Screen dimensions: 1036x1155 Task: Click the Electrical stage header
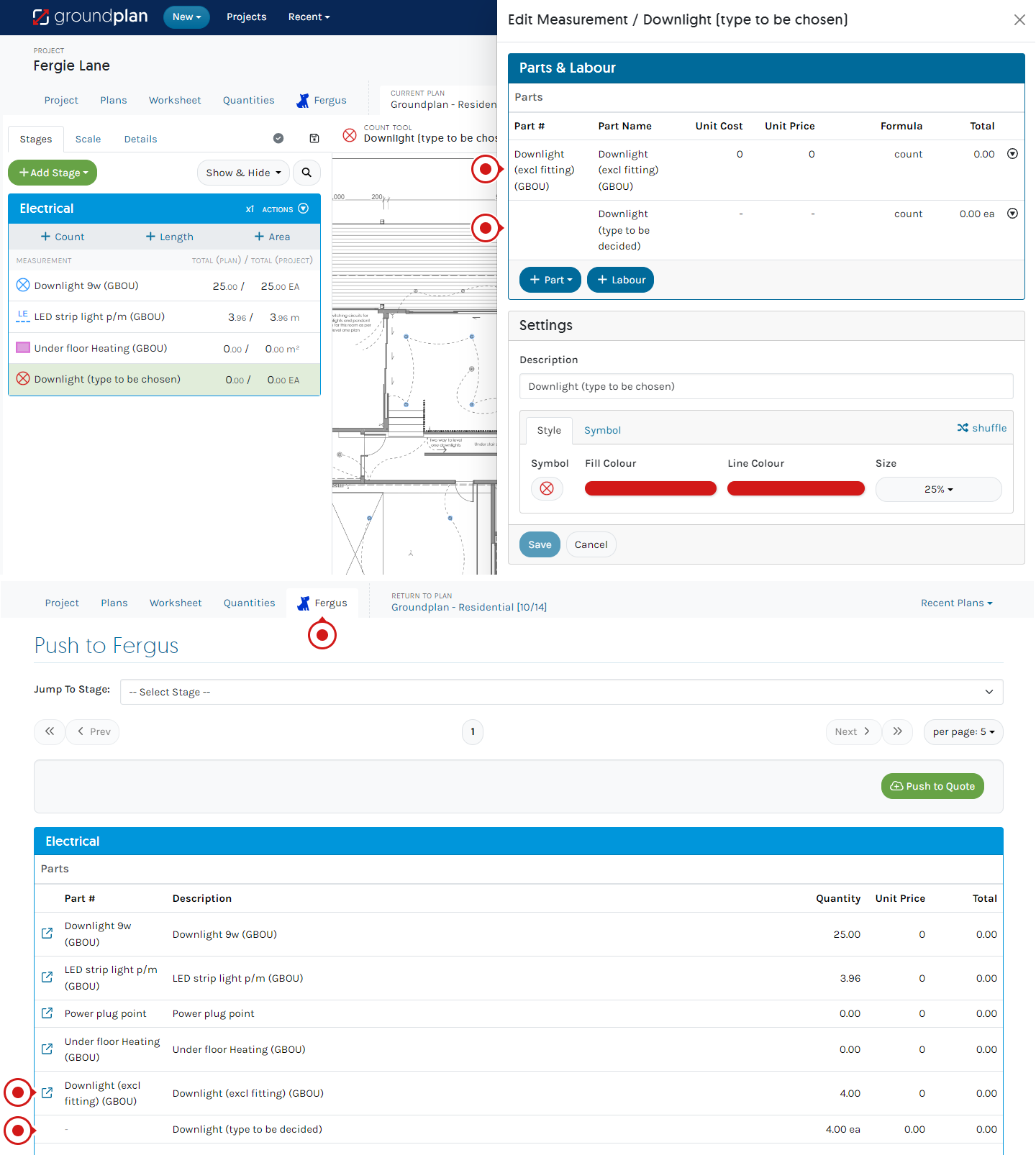(164, 209)
